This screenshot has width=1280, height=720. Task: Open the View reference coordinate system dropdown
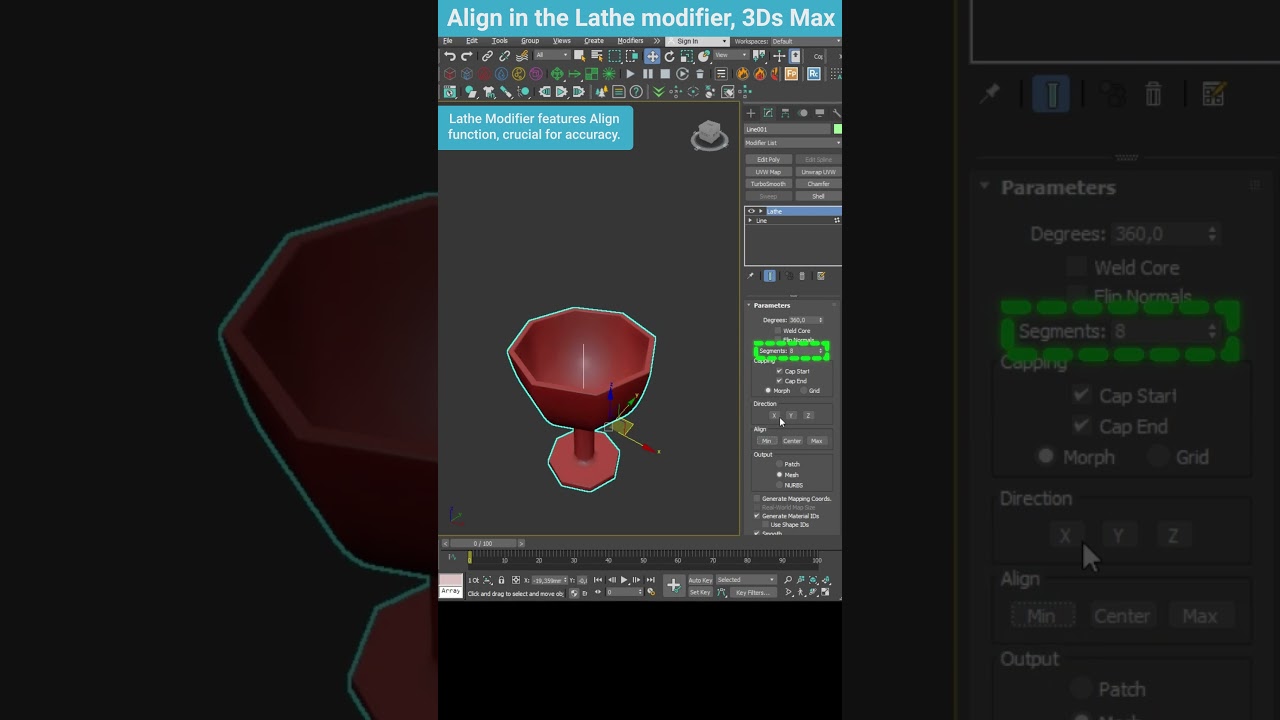click(x=730, y=55)
